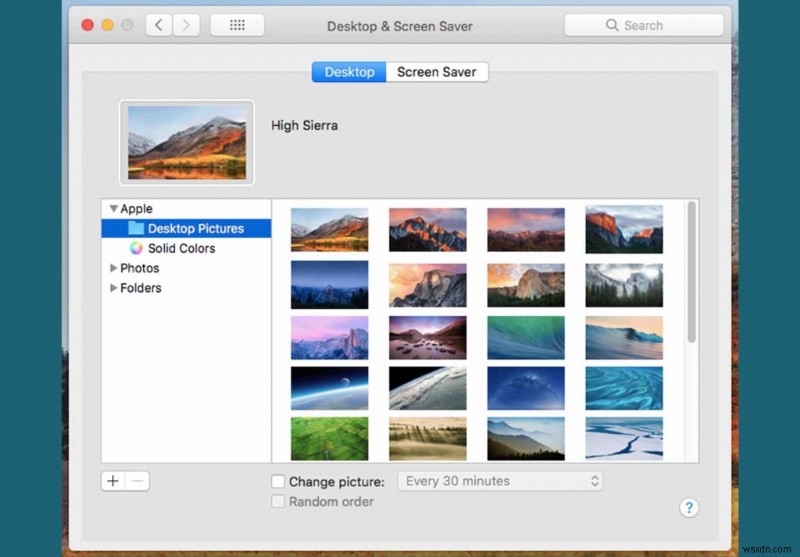Click the Solid Colors color wheel icon
The height and width of the screenshot is (557, 800).
(136, 248)
